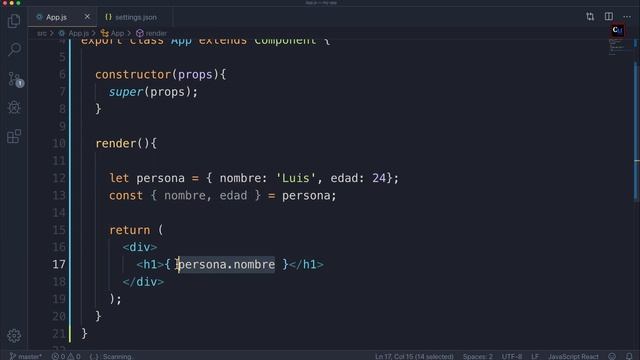640x360 pixels.
Task: Change encoding via UTF-8
Action: click(512, 356)
